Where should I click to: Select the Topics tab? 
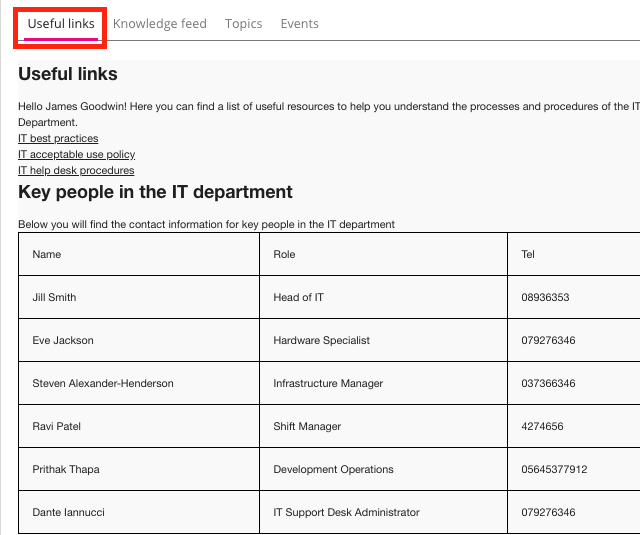[x=243, y=24]
